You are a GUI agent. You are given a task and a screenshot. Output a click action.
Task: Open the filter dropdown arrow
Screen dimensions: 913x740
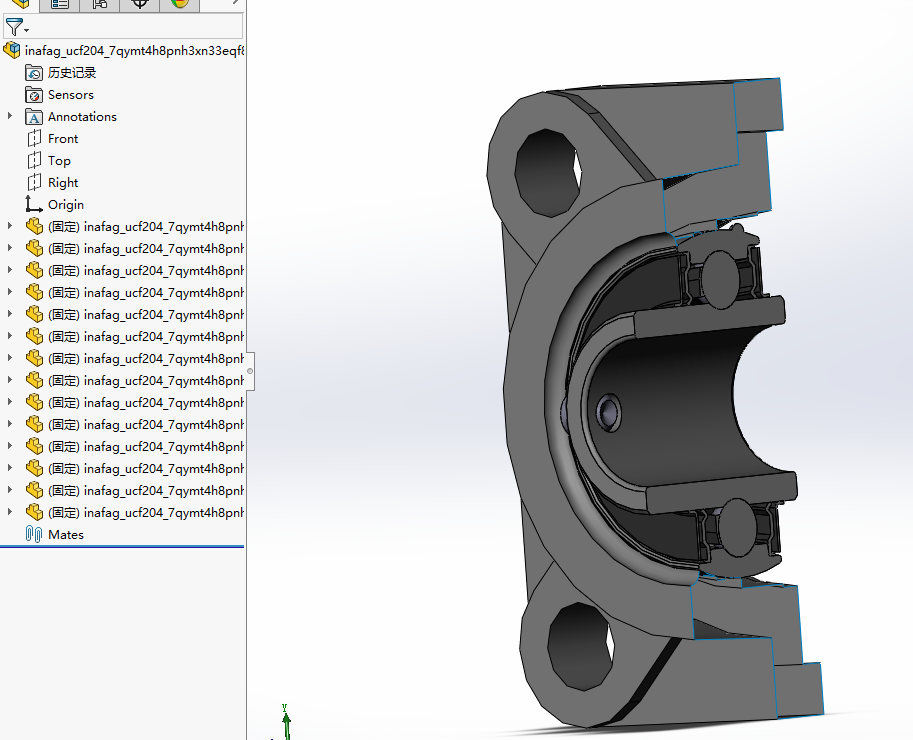27,29
